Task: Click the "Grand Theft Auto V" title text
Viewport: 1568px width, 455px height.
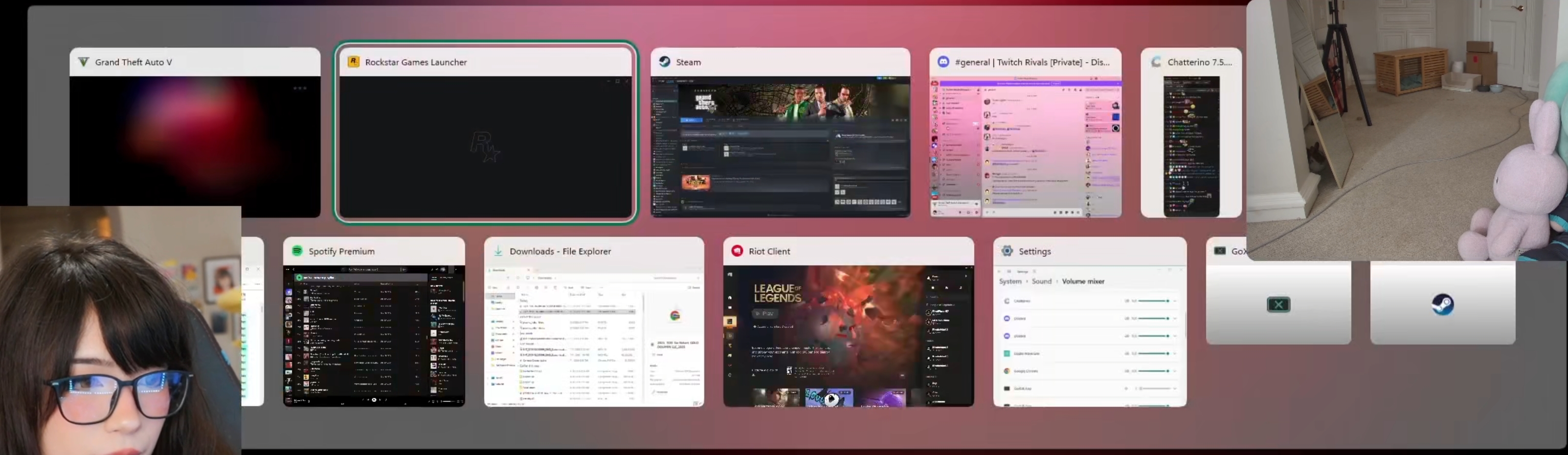Action: pyautogui.click(x=134, y=62)
